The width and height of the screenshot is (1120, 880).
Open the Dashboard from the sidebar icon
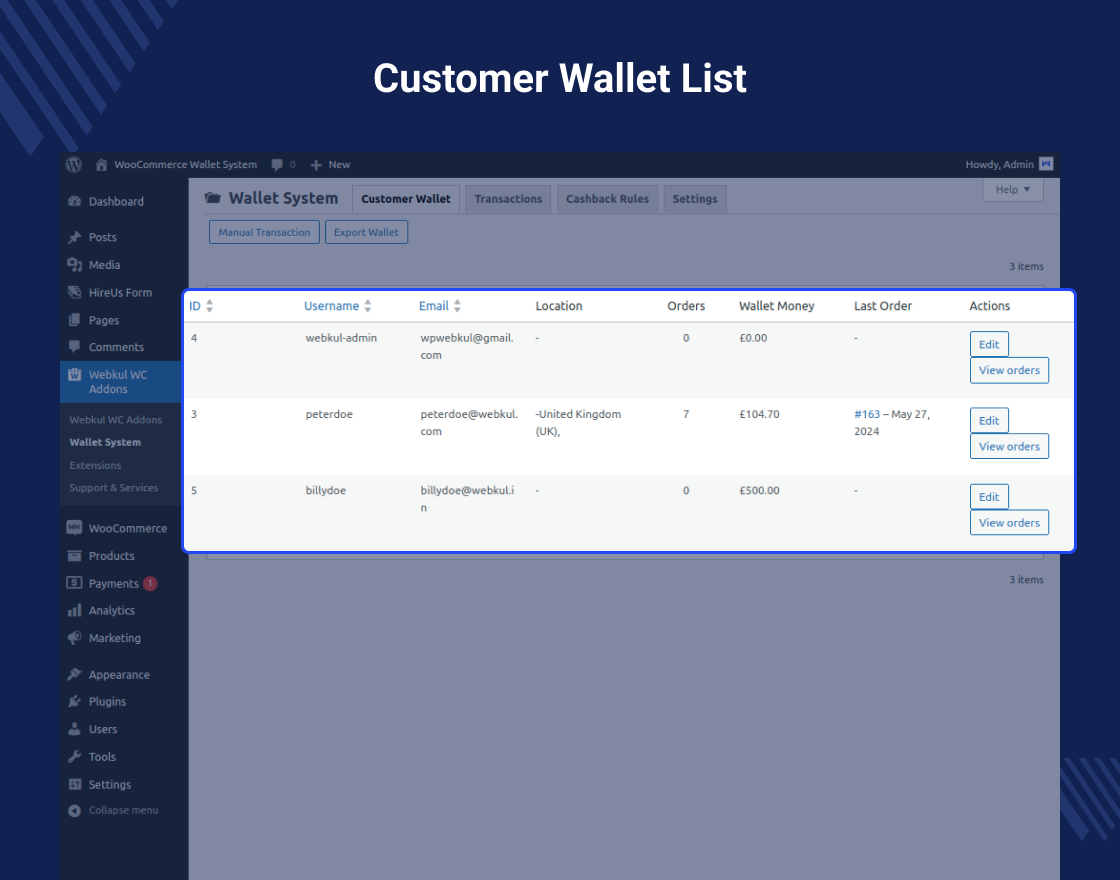(x=74, y=201)
